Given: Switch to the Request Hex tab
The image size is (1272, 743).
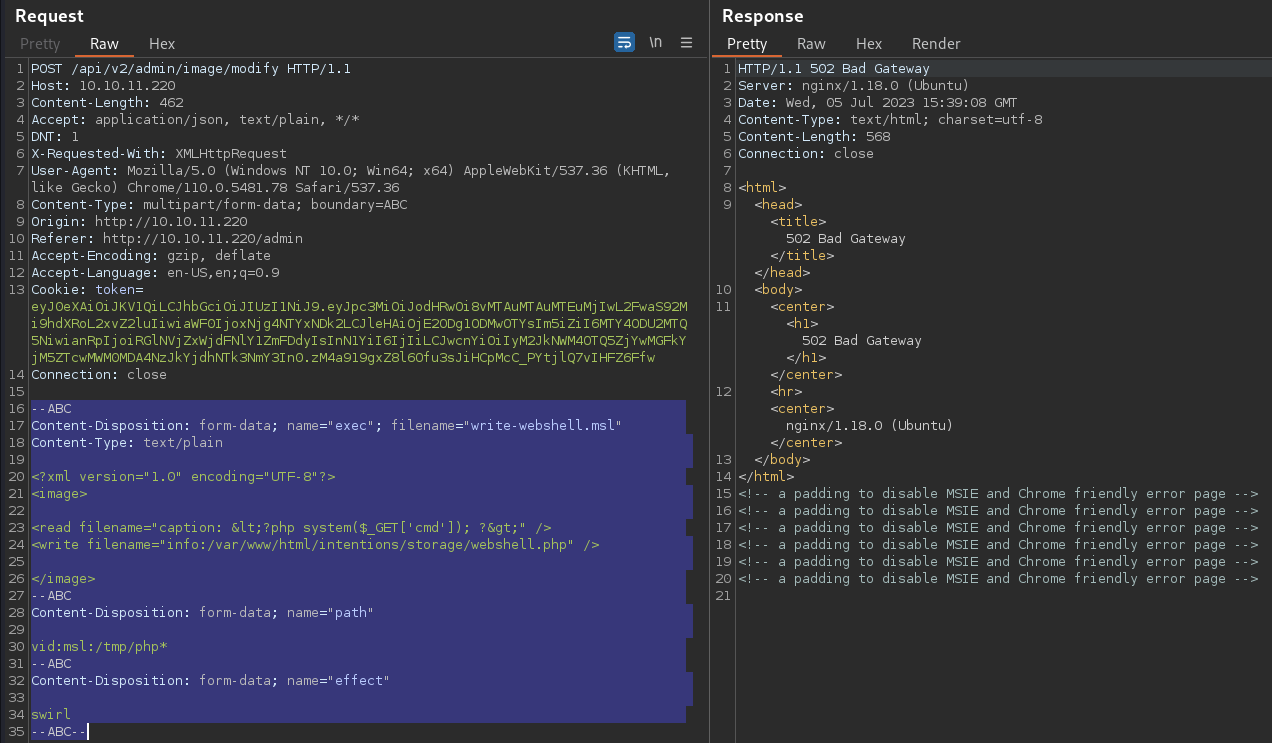Looking at the screenshot, I should coord(162,44).
